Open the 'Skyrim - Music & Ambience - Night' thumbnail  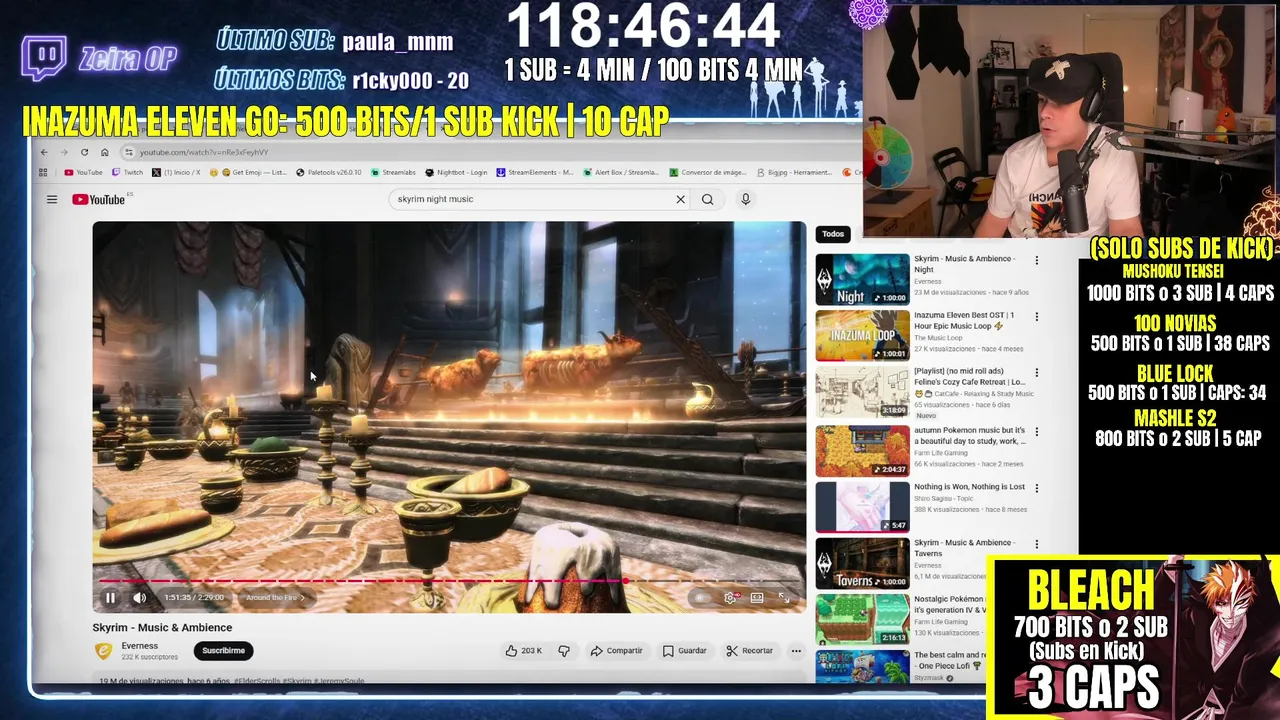862,279
